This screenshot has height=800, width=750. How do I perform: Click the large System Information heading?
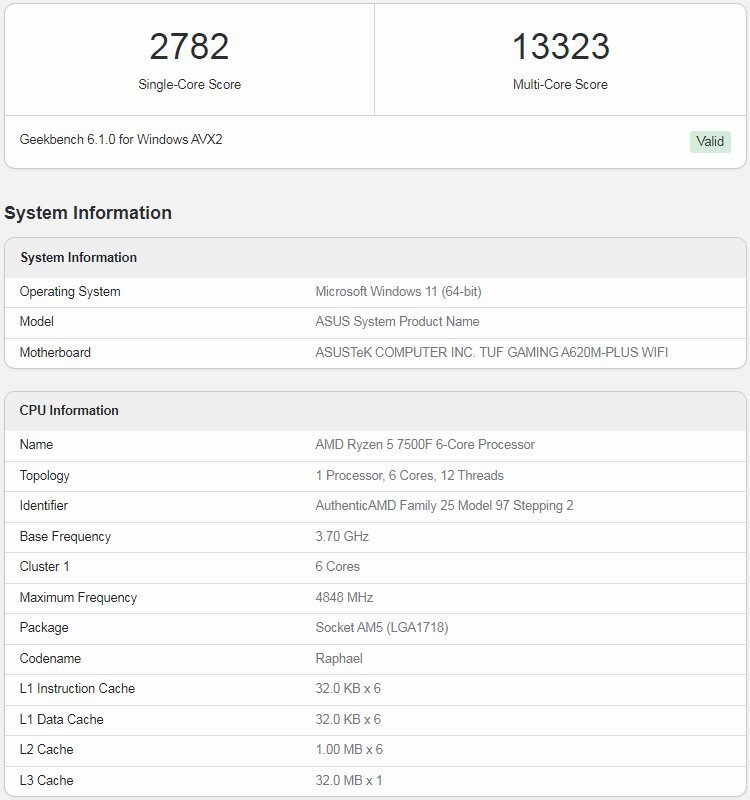coord(88,213)
